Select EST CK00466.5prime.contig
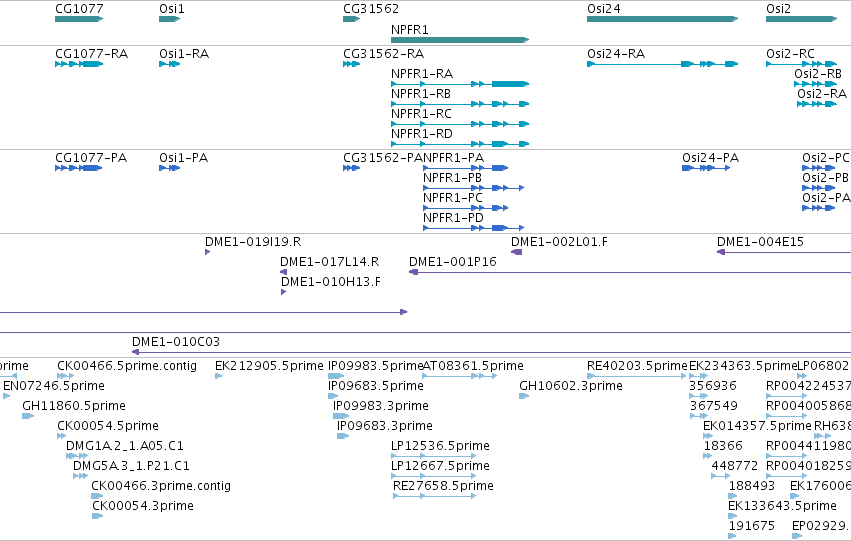Screen dimensions: 851x541 pos(65,376)
